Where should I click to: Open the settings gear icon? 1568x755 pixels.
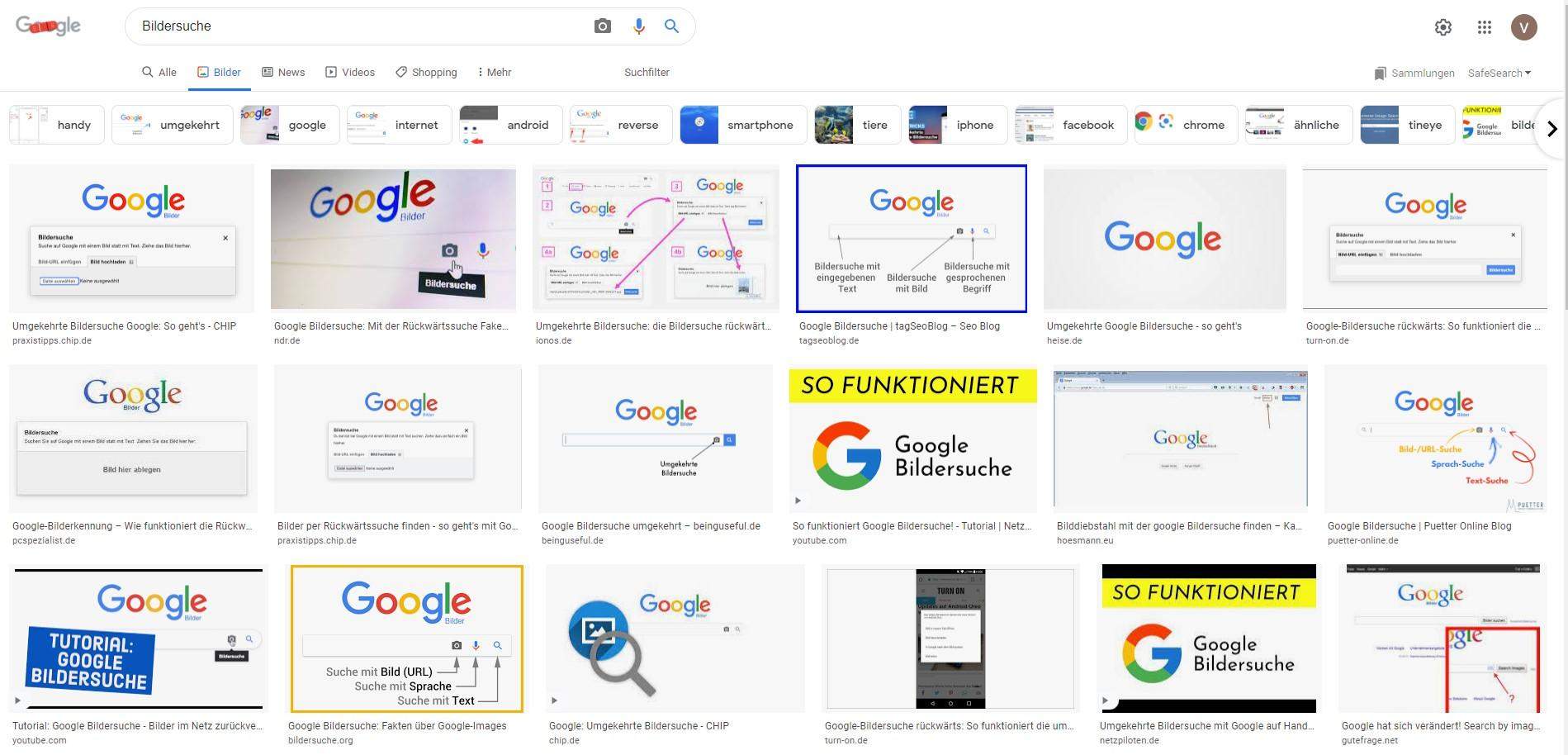pos(1443,27)
